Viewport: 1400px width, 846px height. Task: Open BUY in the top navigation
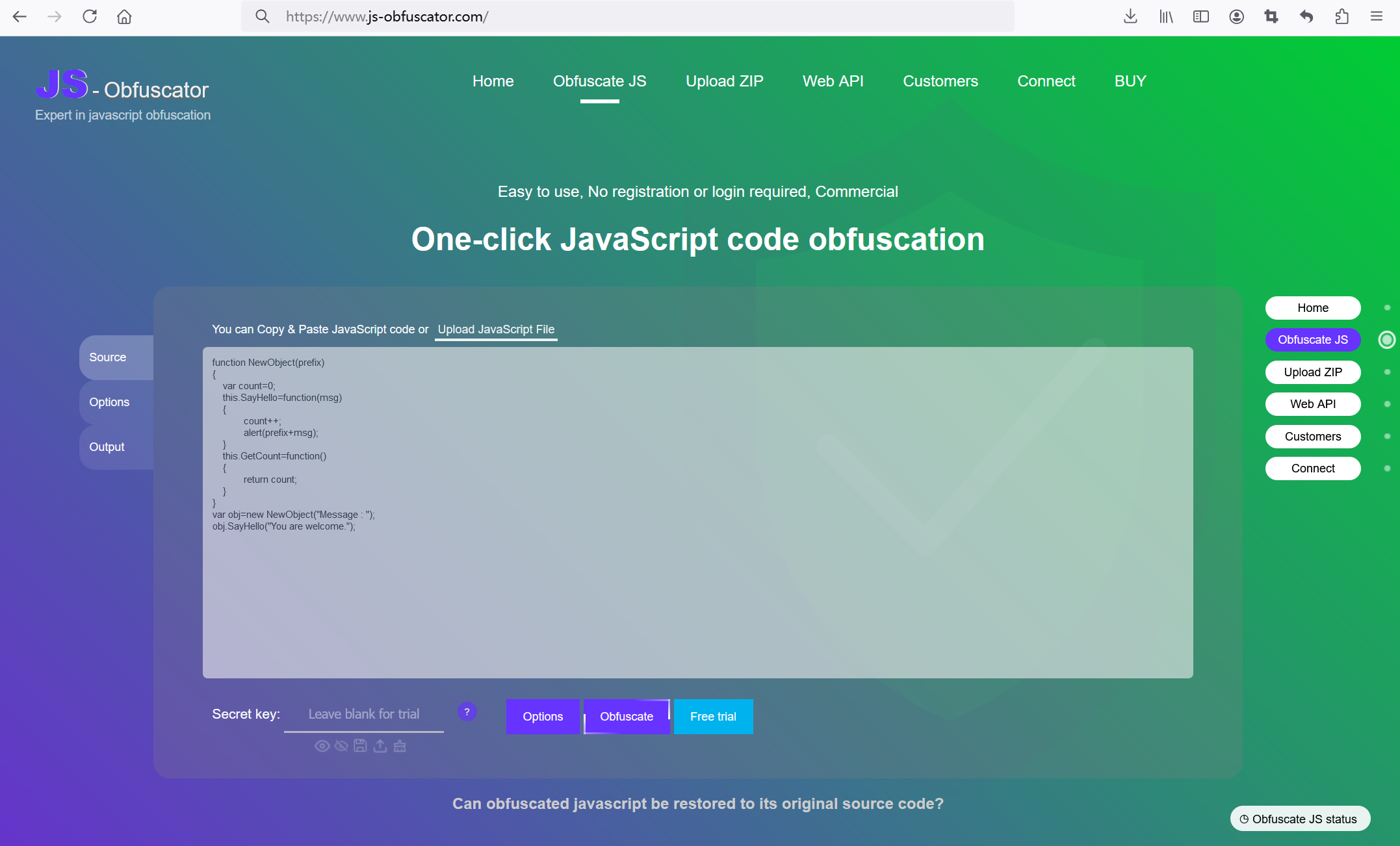click(1130, 81)
